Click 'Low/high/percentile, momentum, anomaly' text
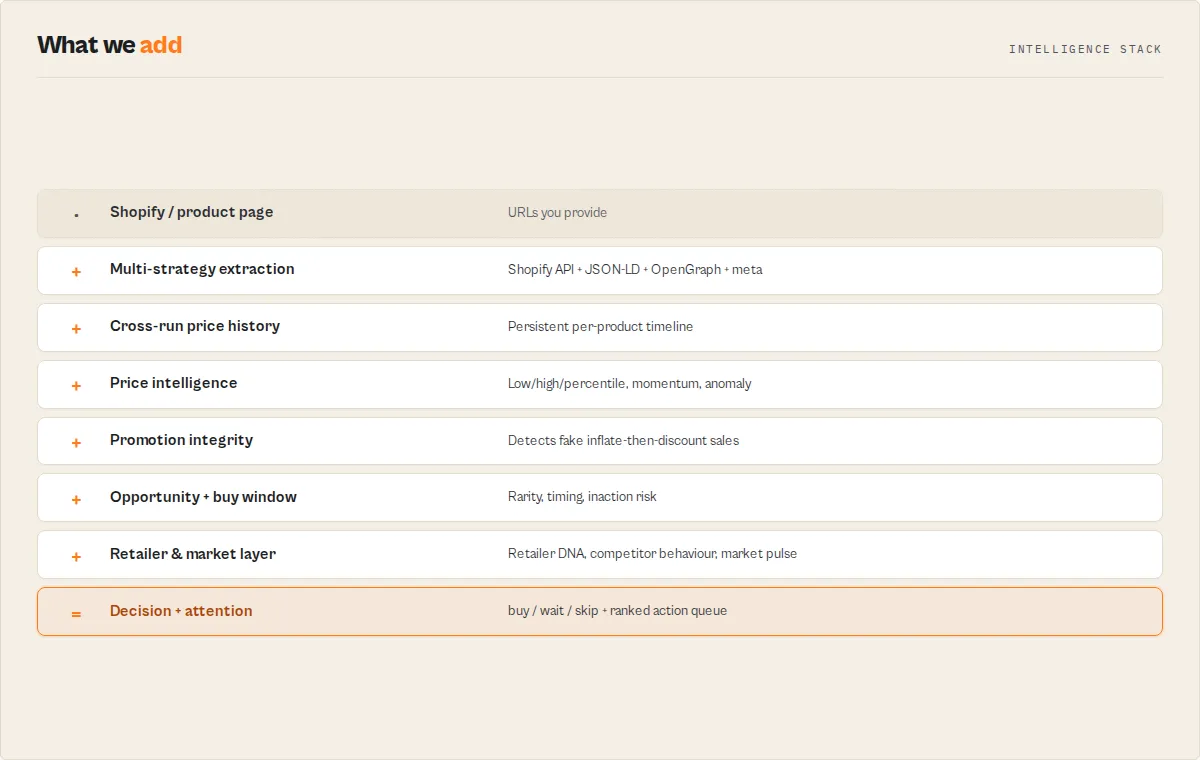The image size is (1200, 760). coord(629,384)
